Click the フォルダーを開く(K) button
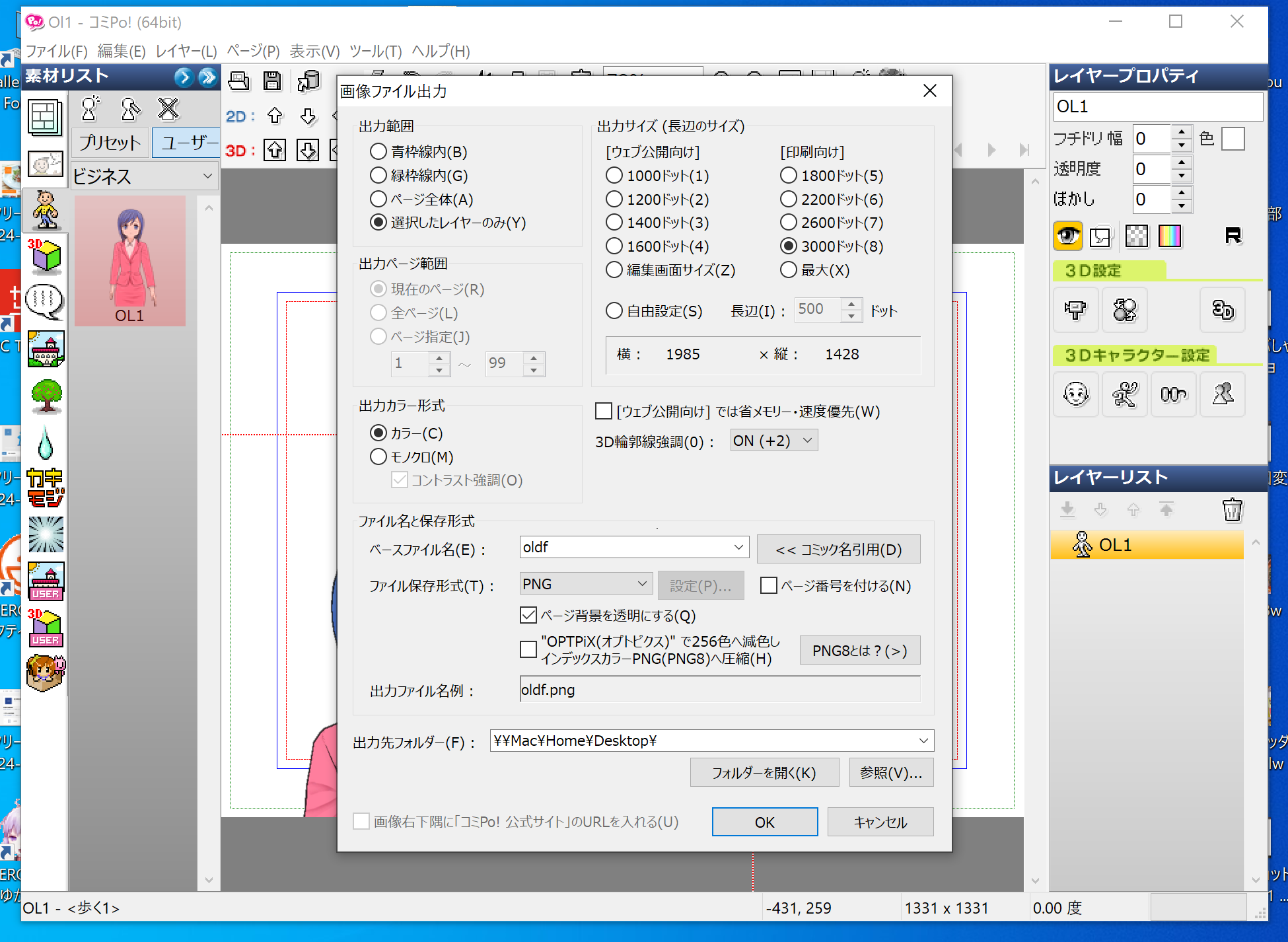The height and width of the screenshot is (942, 1288). coord(764,773)
